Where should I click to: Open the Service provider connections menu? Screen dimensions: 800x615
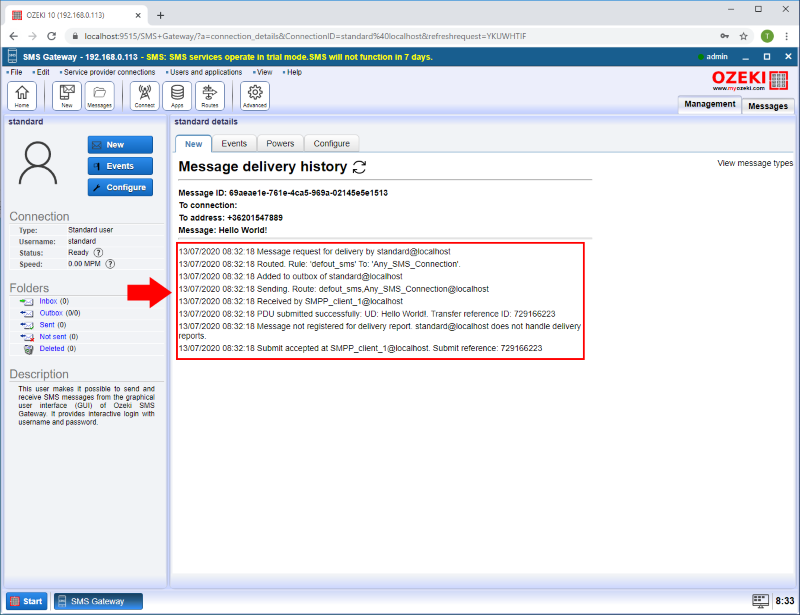point(109,72)
